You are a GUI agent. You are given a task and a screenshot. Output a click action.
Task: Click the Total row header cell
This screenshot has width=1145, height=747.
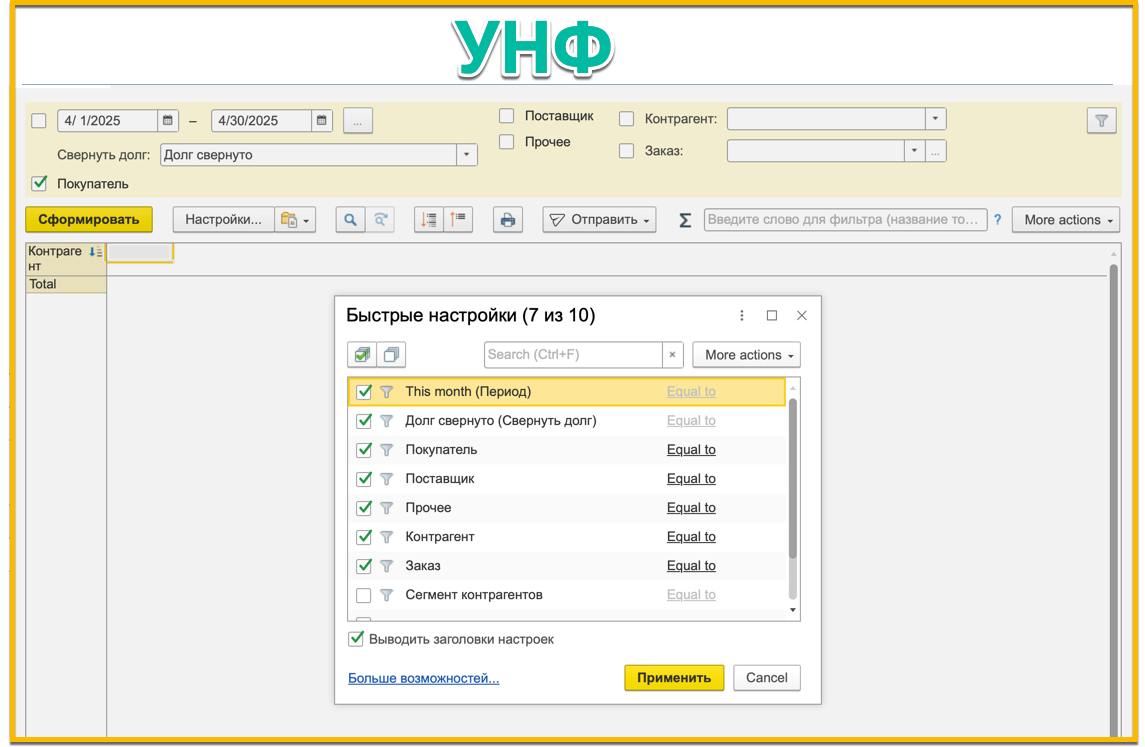click(x=66, y=285)
